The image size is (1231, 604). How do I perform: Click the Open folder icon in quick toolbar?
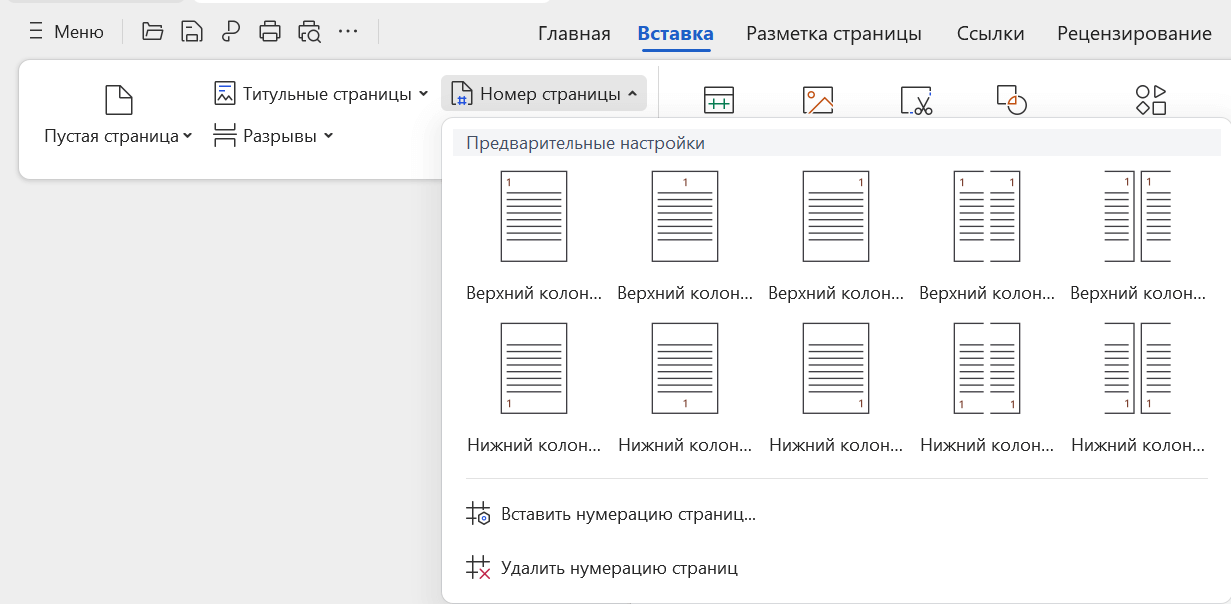[152, 32]
